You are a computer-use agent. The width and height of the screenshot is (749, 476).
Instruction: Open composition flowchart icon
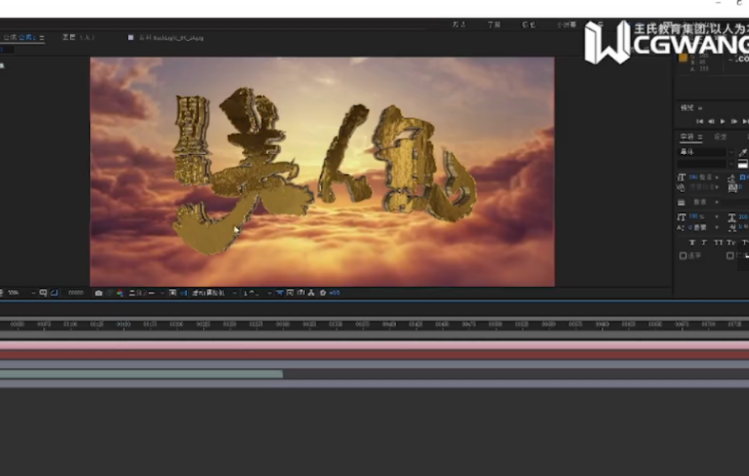tap(311, 293)
